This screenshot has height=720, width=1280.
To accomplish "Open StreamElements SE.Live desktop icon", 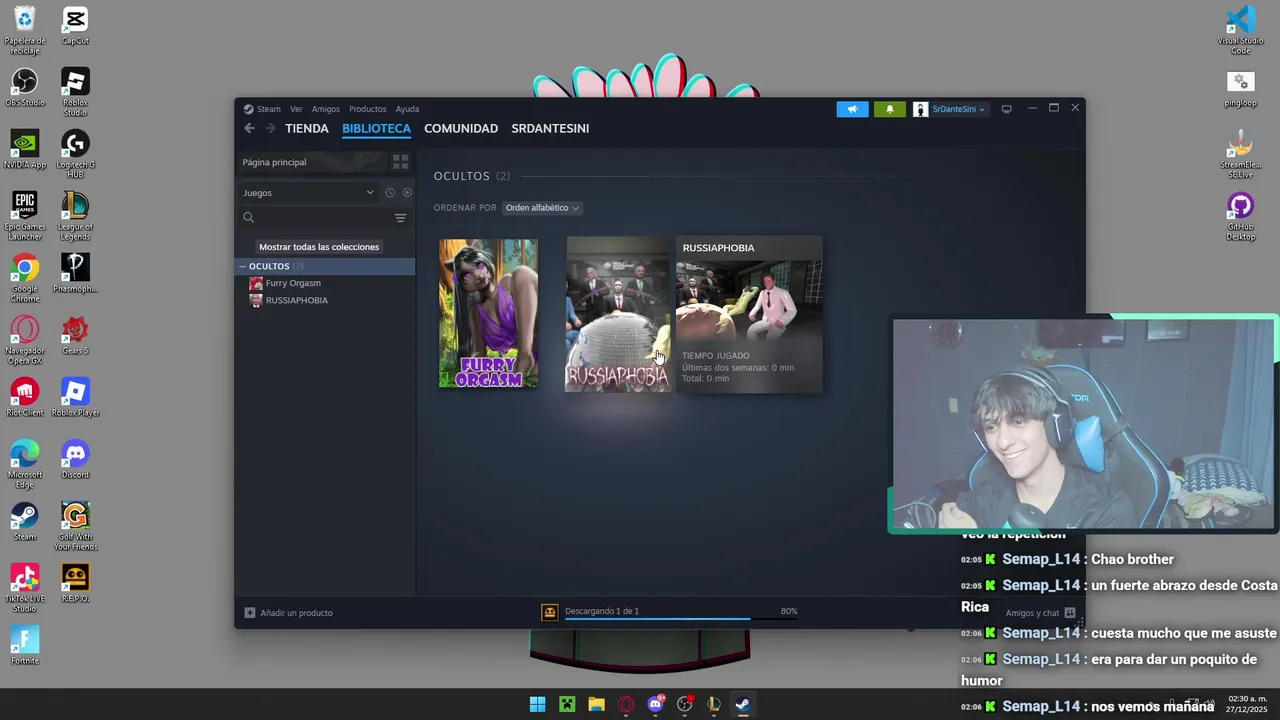I will [1240, 154].
